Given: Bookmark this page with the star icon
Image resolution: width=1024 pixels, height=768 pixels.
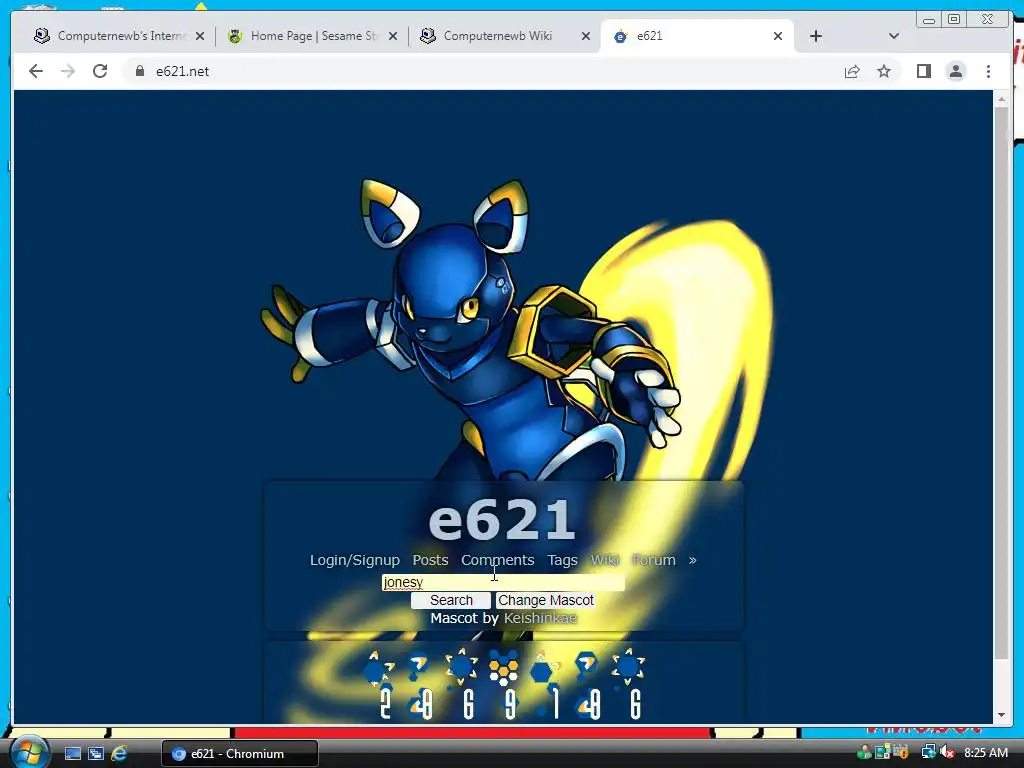Looking at the screenshot, I should click(884, 71).
